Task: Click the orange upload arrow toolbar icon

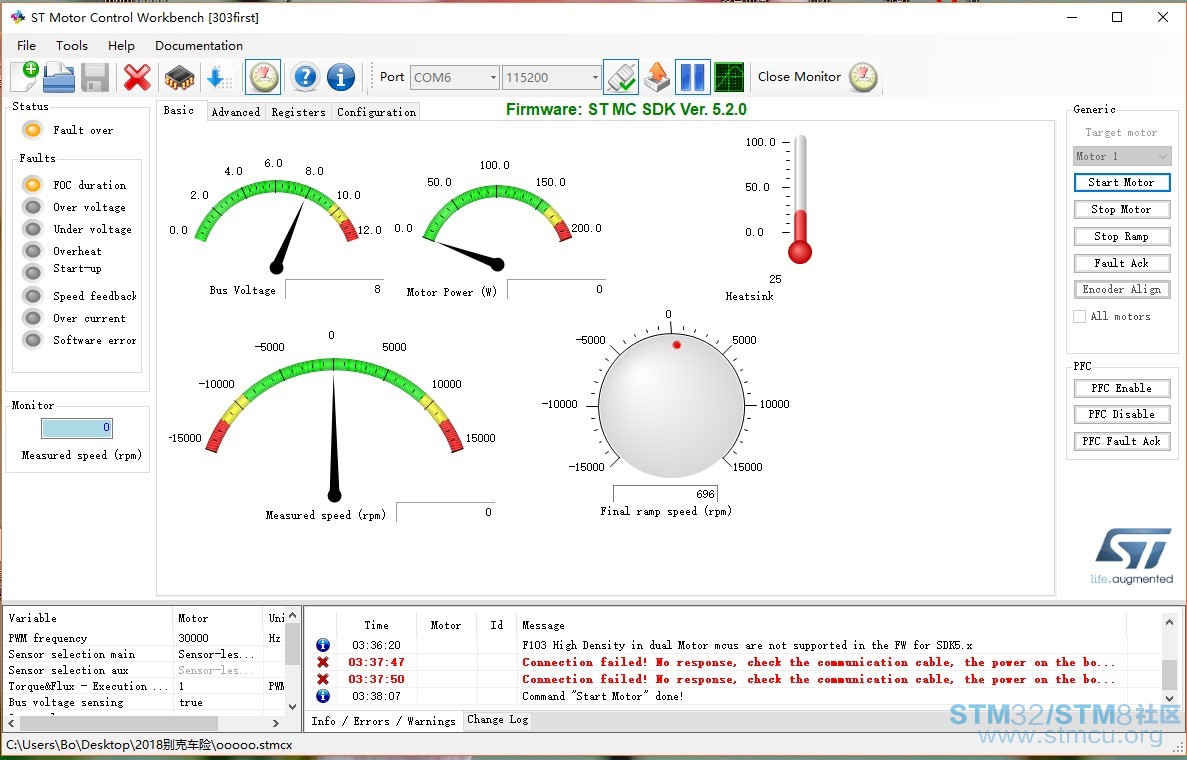Action: 657,77
